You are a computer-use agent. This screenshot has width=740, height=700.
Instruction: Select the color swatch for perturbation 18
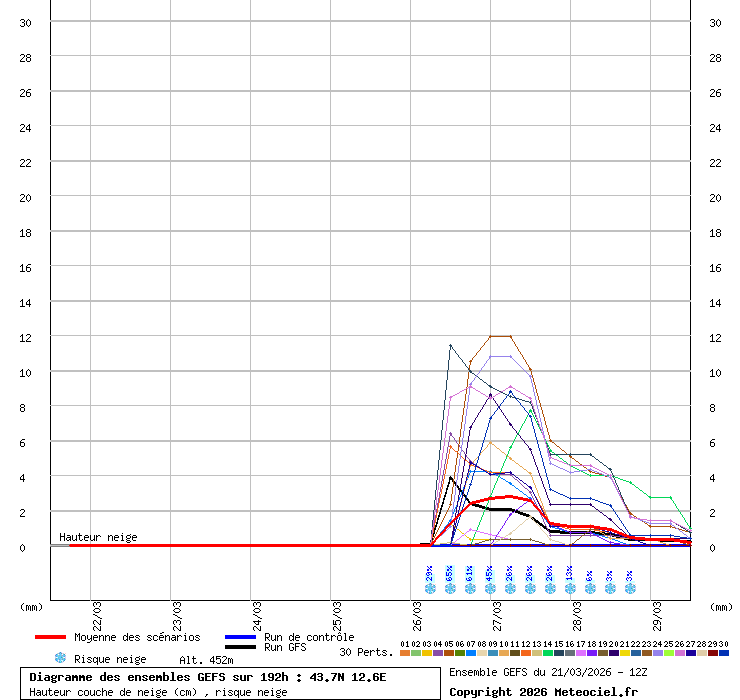tap(591, 653)
